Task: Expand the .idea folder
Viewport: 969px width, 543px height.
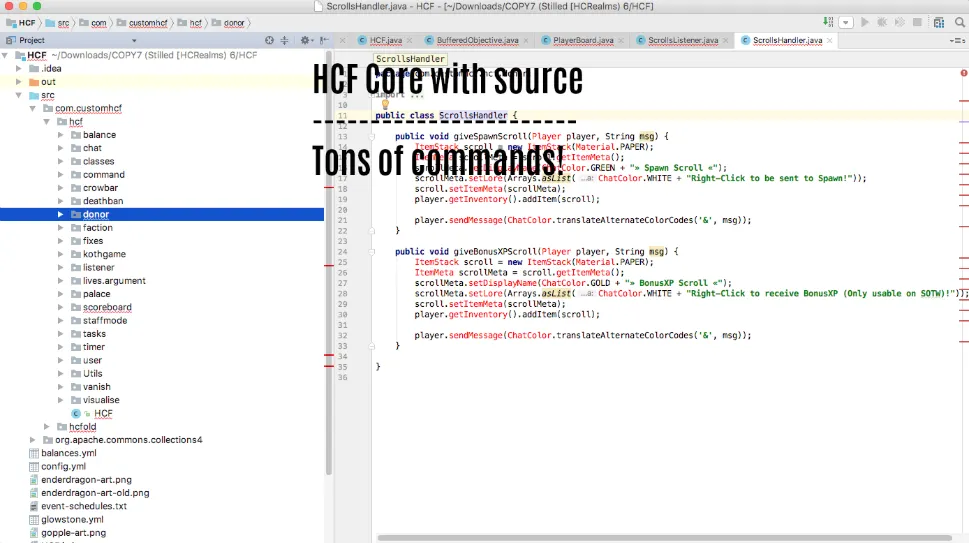Action: (19, 69)
